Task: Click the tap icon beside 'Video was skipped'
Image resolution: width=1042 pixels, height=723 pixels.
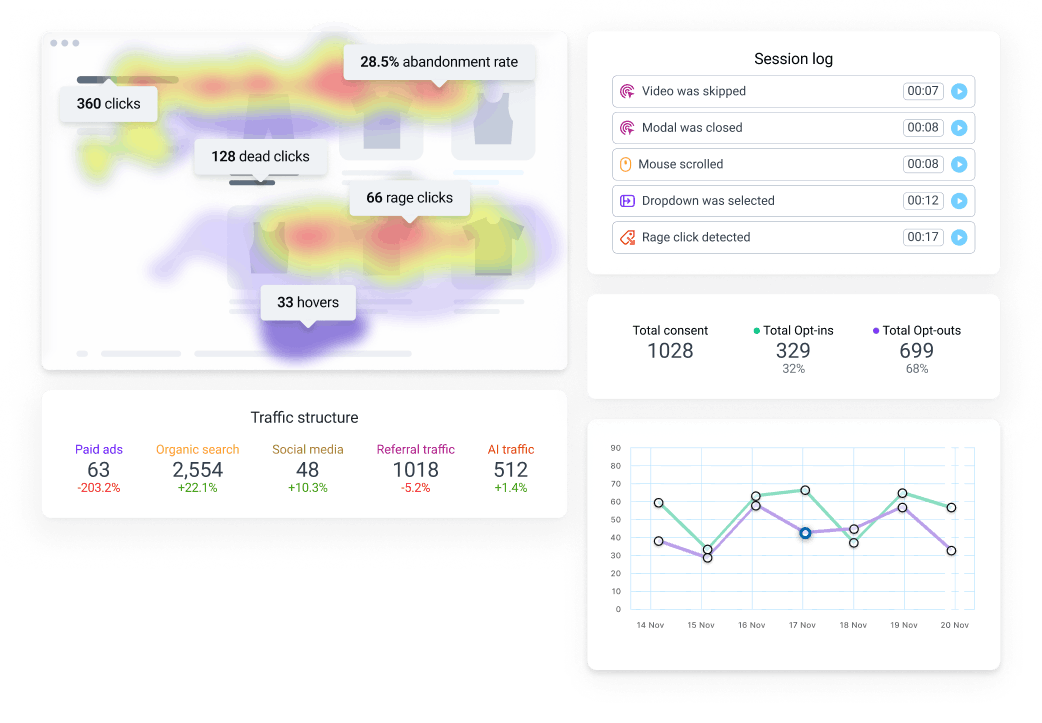Action: tap(627, 91)
